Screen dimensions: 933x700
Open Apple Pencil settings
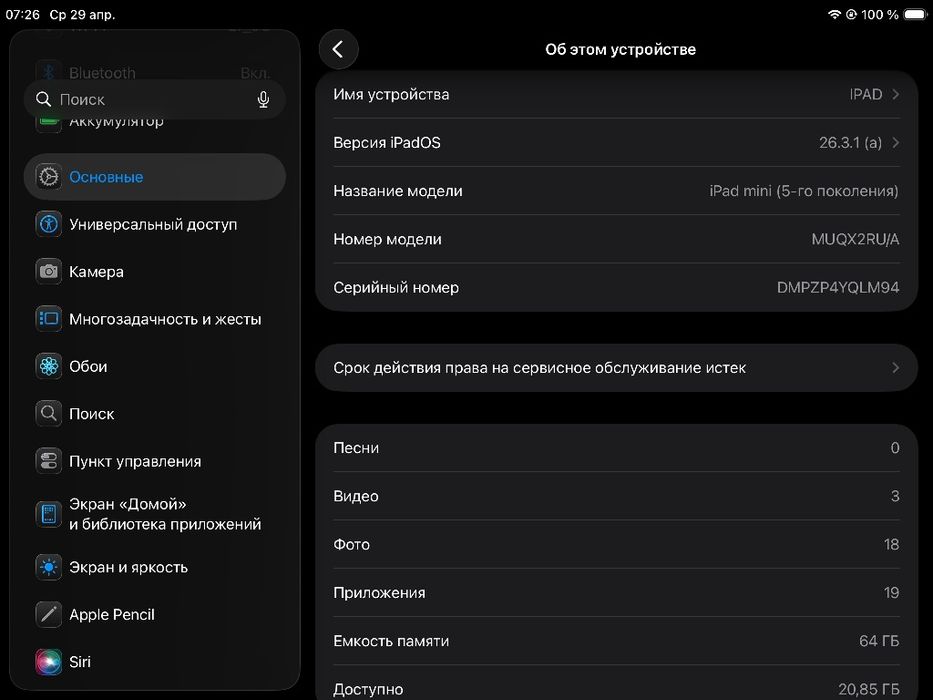155,614
